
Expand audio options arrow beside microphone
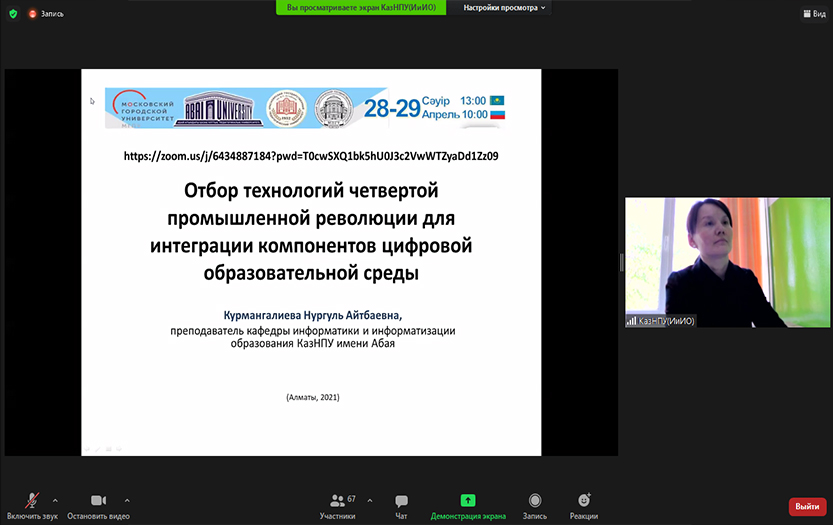click(x=55, y=499)
